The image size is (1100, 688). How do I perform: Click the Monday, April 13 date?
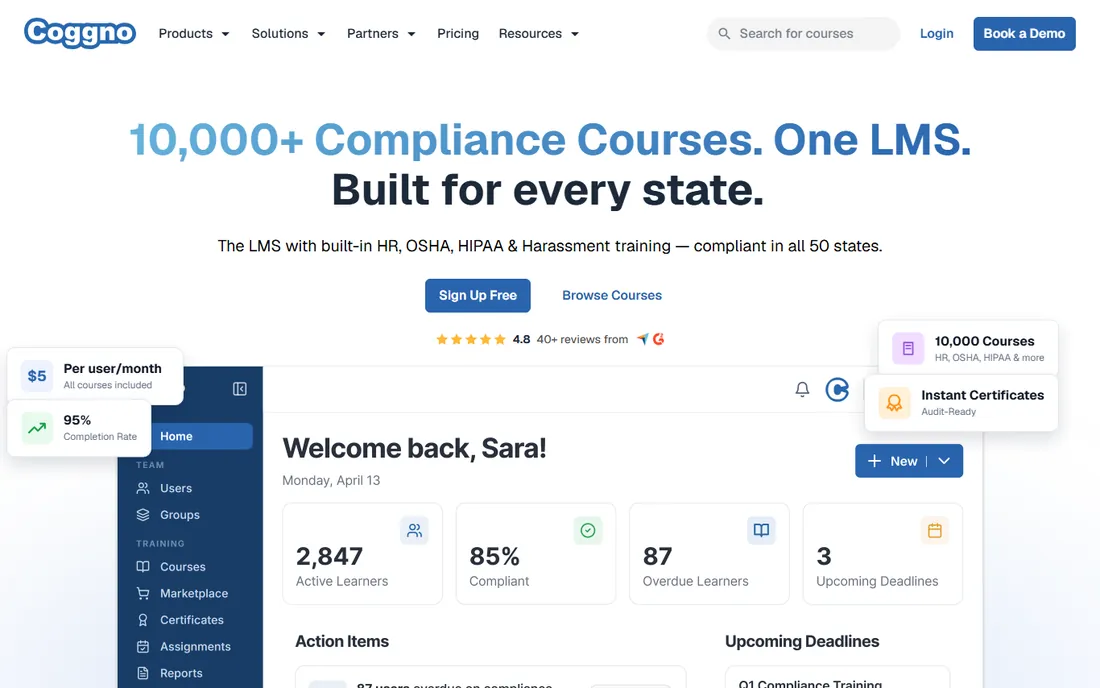point(331,480)
